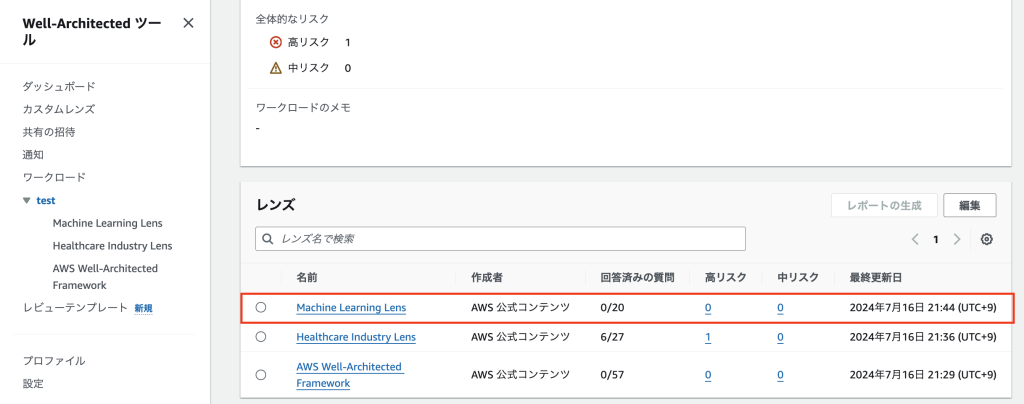The image size is (1024, 404).
Task: Click the ワークロードのメモ label
Action: 303,108
